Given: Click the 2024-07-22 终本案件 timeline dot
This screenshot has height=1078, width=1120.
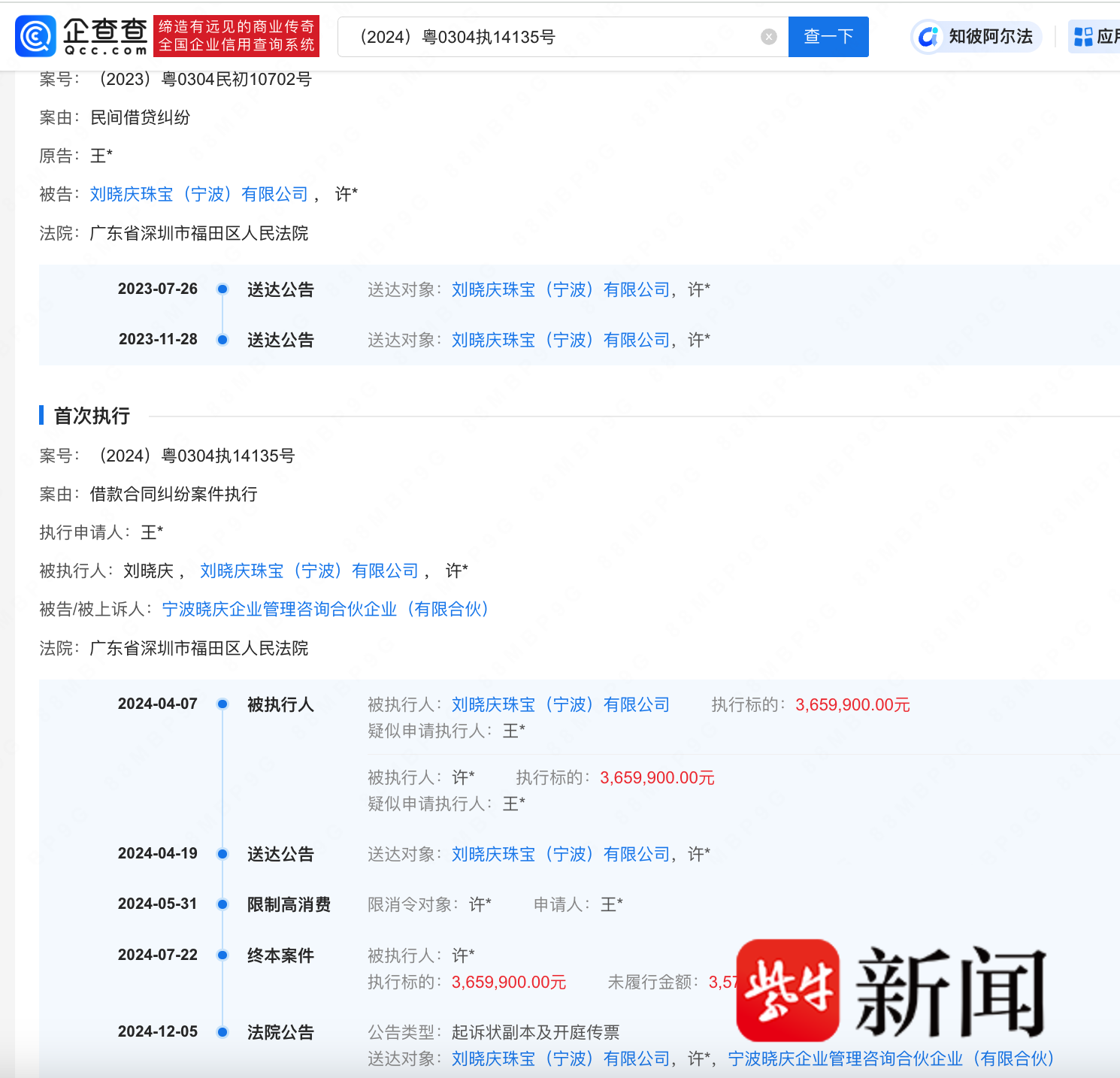Looking at the screenshot, I should click(x=222, y=955).
